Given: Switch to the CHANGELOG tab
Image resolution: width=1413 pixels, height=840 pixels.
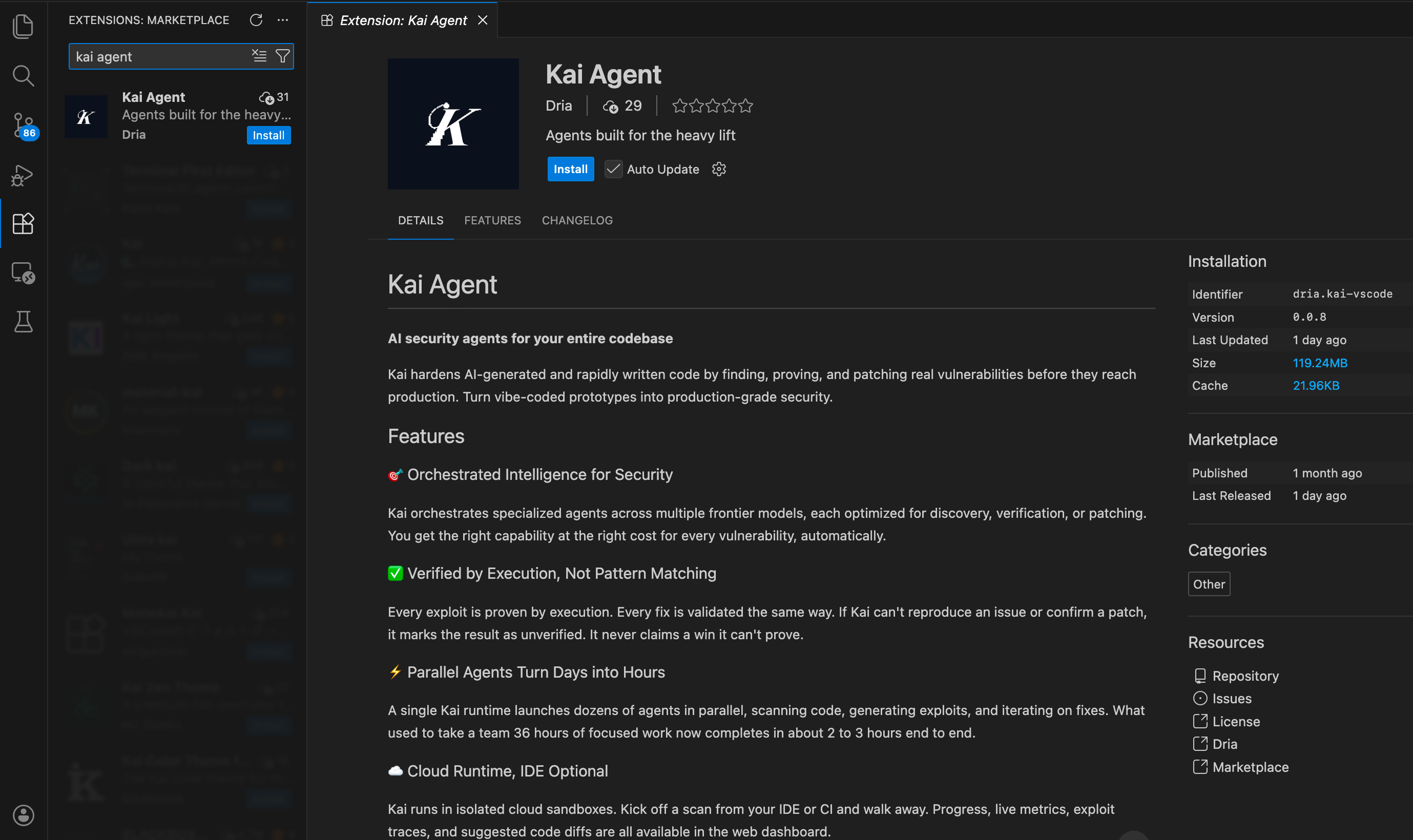Looking at the screenshot, I should tap(576, 220).
